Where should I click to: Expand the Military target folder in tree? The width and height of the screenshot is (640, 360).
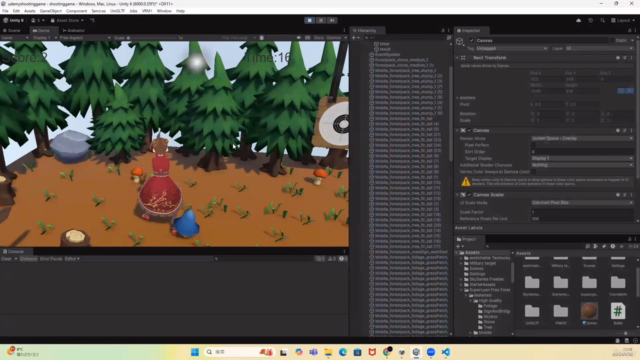coord(462,264)
